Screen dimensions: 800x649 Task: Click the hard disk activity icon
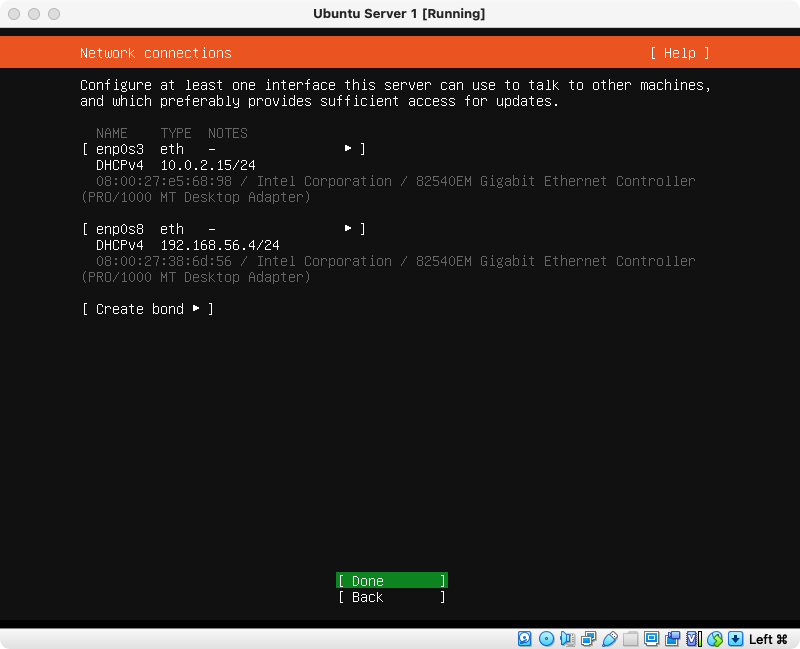[525, 639]
